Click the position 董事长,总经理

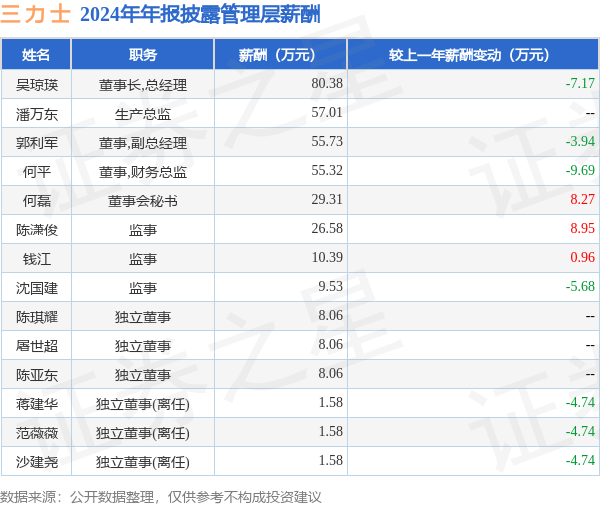143,85
